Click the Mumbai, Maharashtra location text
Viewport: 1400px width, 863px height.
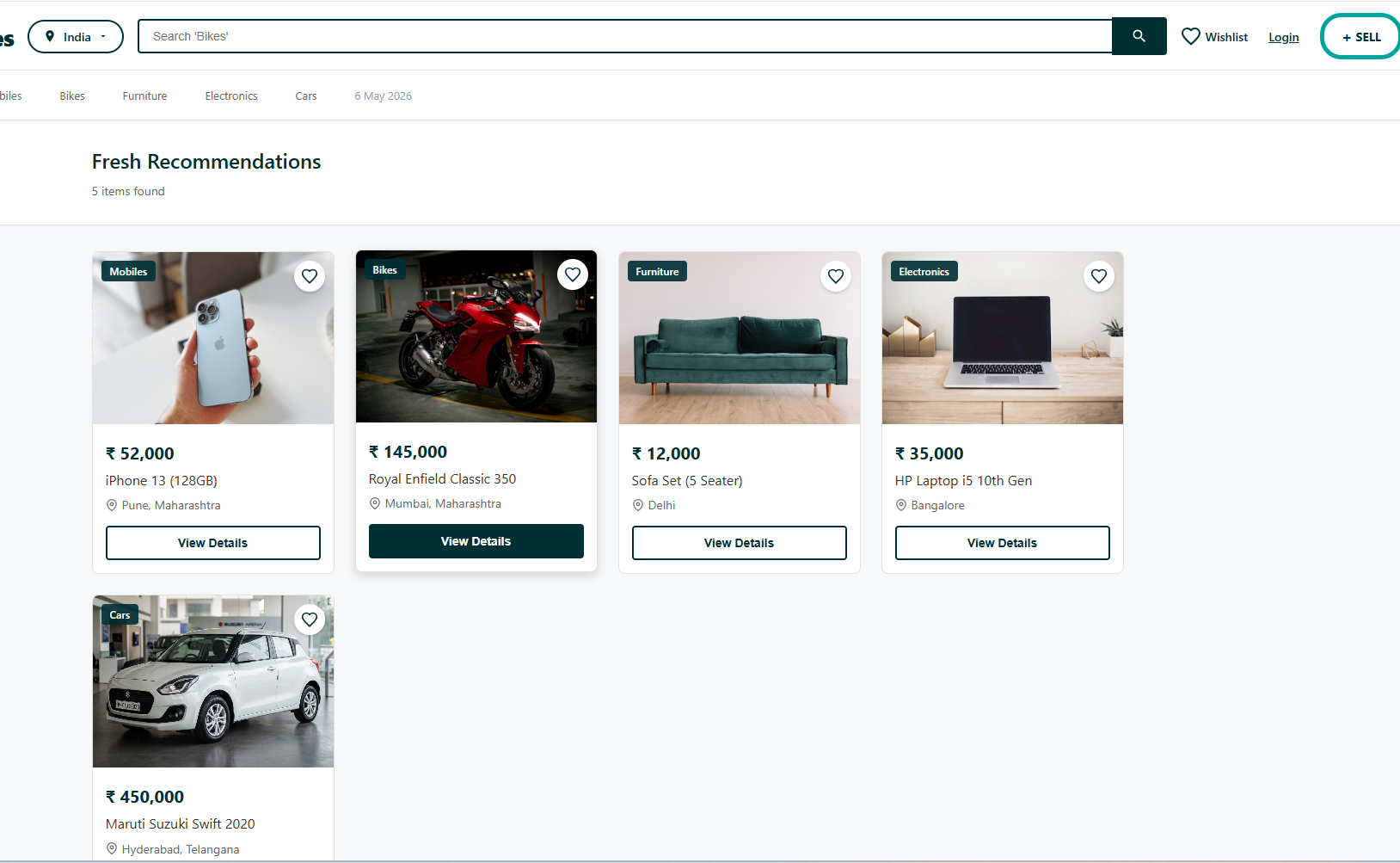tap(443, 504)
